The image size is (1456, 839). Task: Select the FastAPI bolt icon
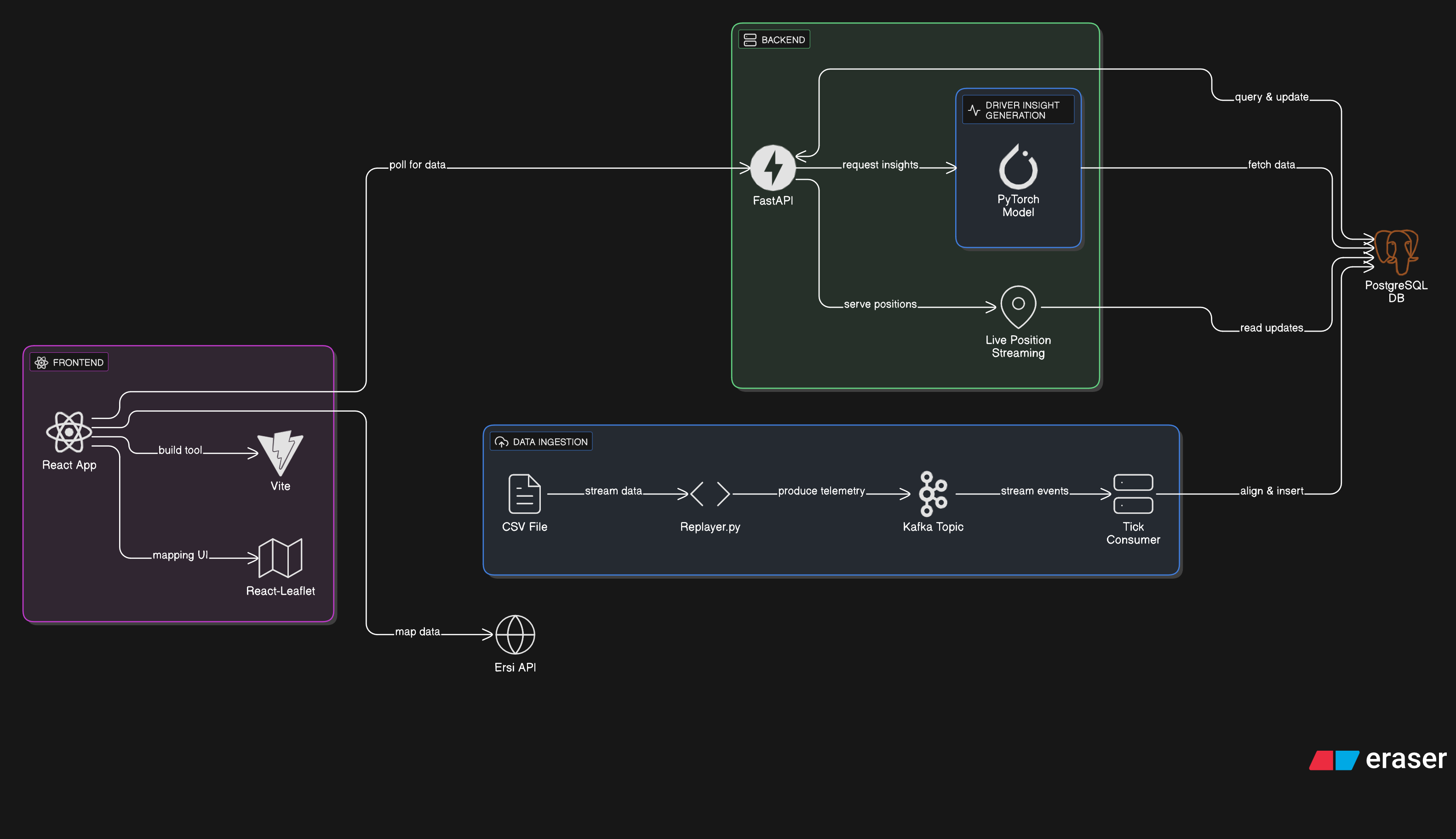tap(773, 168)
